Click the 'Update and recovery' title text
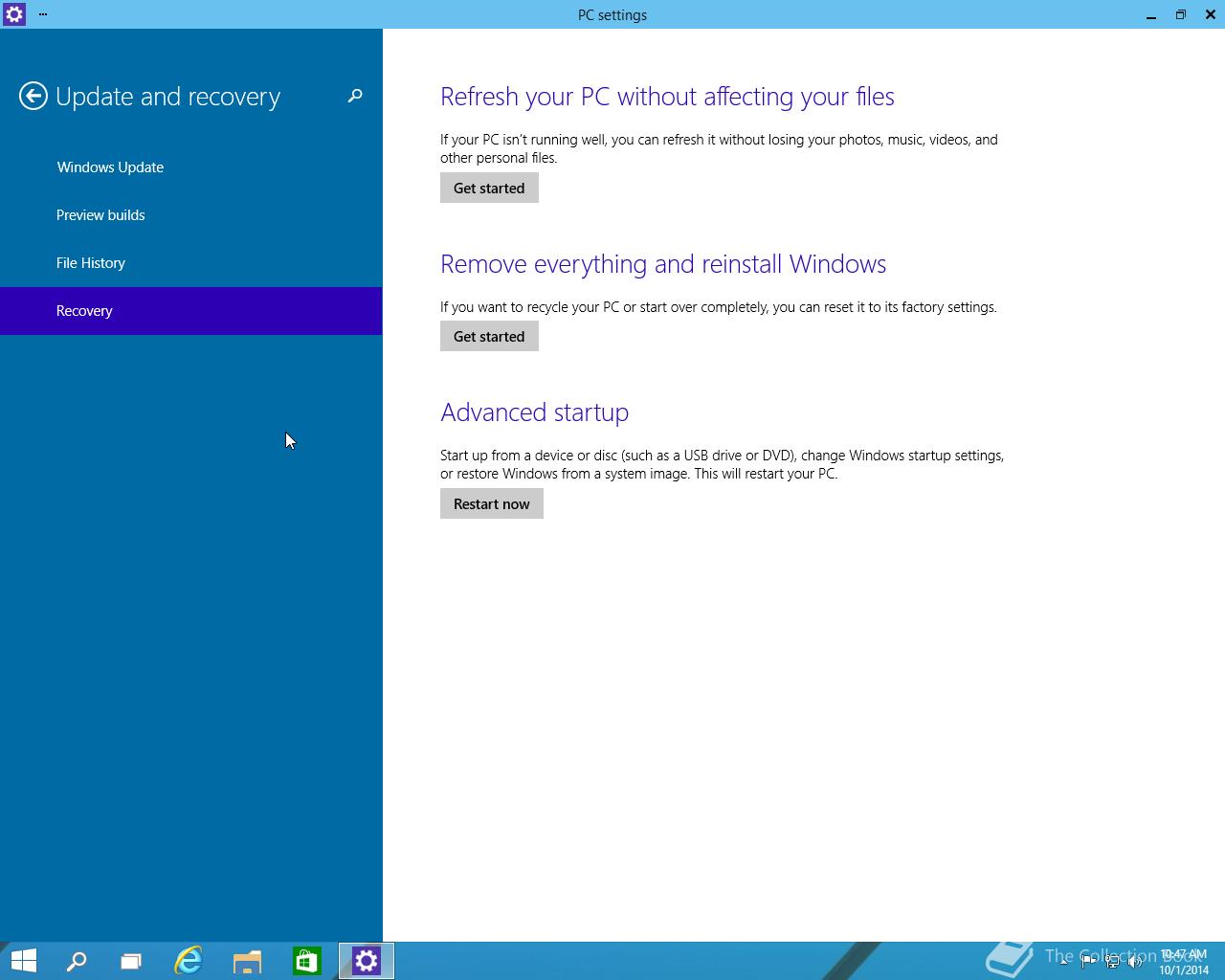The height and width of the screenshot is (980, 1225). (167, 97)
